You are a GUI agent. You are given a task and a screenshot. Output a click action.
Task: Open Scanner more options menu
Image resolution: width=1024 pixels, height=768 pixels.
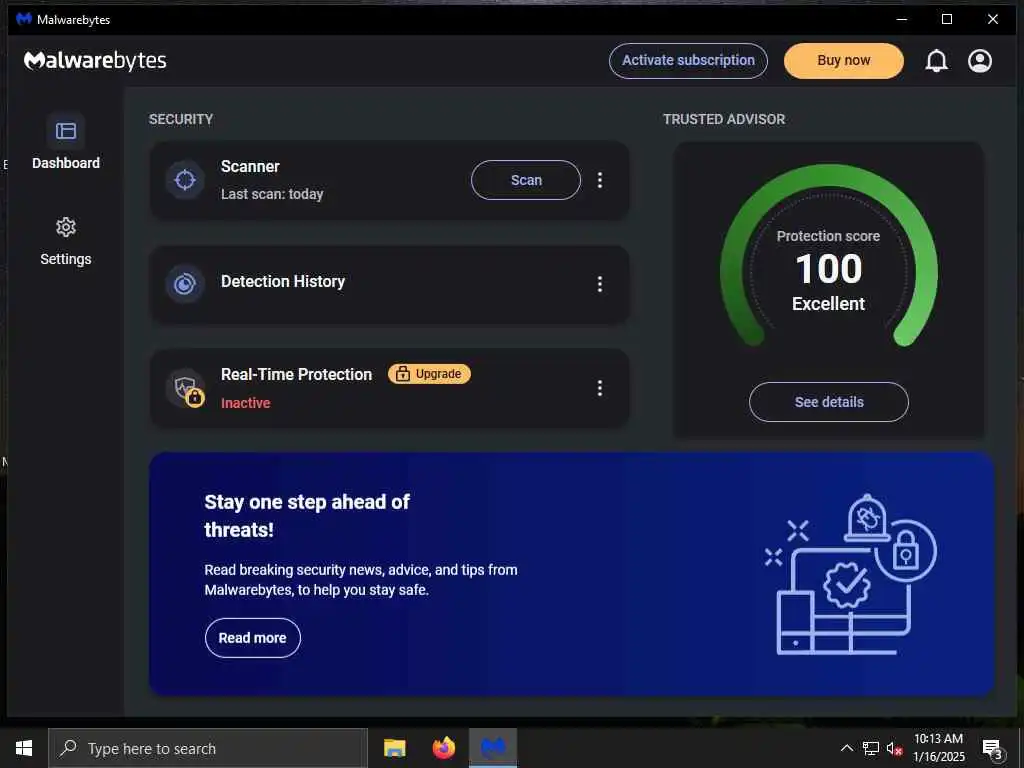pyautogui.click(x=600, y=180)
